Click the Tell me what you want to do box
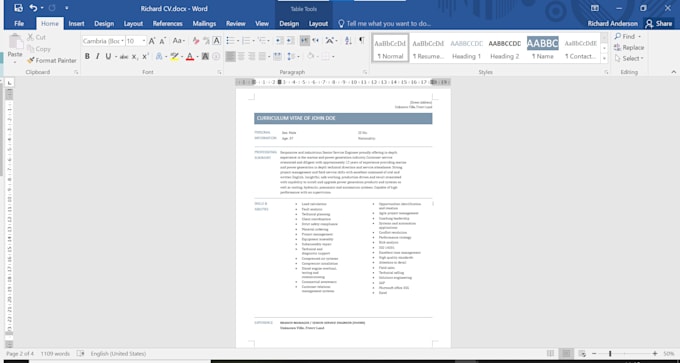680x363 pixels. point(384,24)
